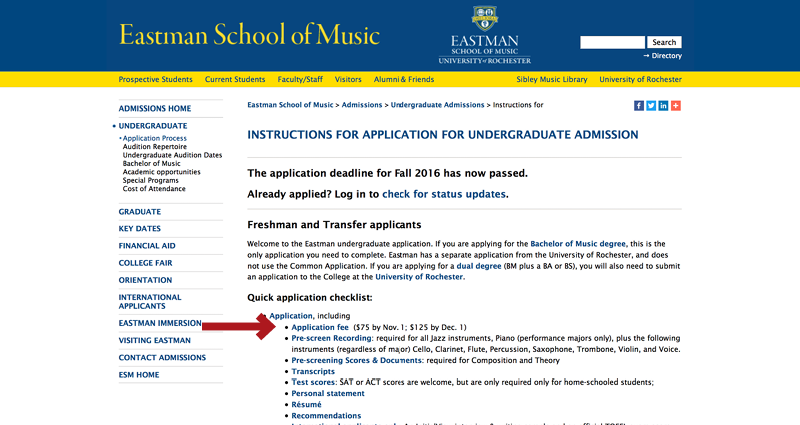Go to University of Rochester link in yellow bar

(x=640, y=80)
